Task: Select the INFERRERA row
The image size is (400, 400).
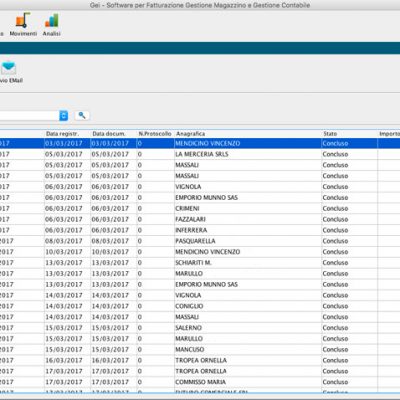Action: [x=200, y=230]
